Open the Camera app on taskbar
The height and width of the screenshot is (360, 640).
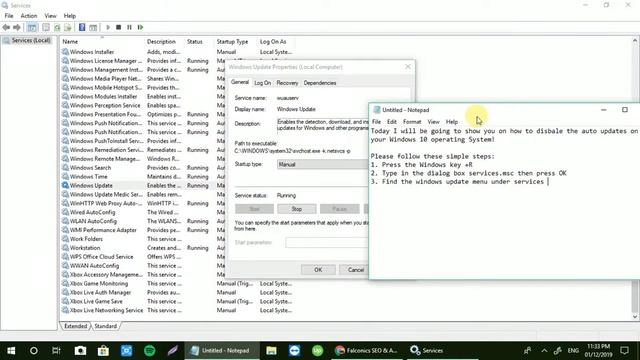point(80,351)
